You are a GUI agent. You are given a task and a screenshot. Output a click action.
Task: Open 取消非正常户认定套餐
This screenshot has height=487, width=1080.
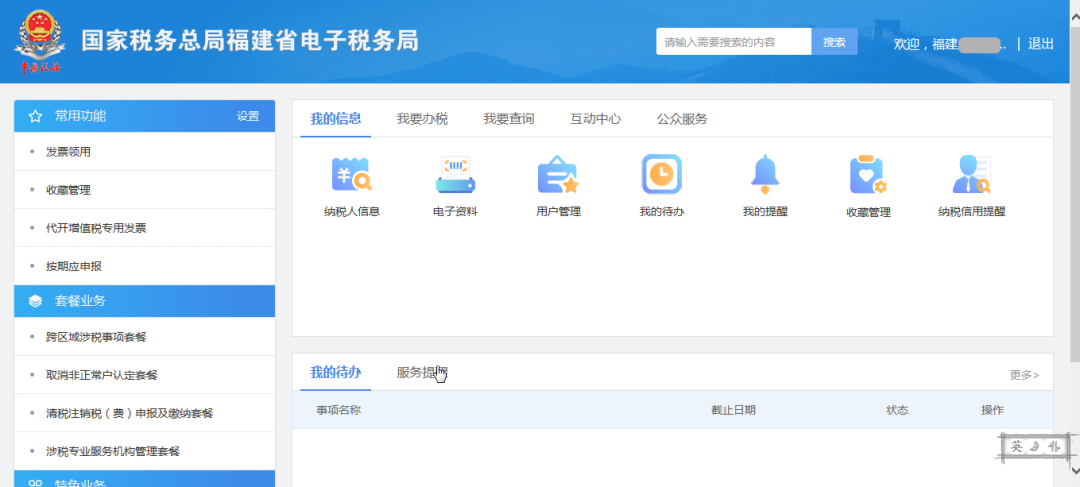point(102,375)
